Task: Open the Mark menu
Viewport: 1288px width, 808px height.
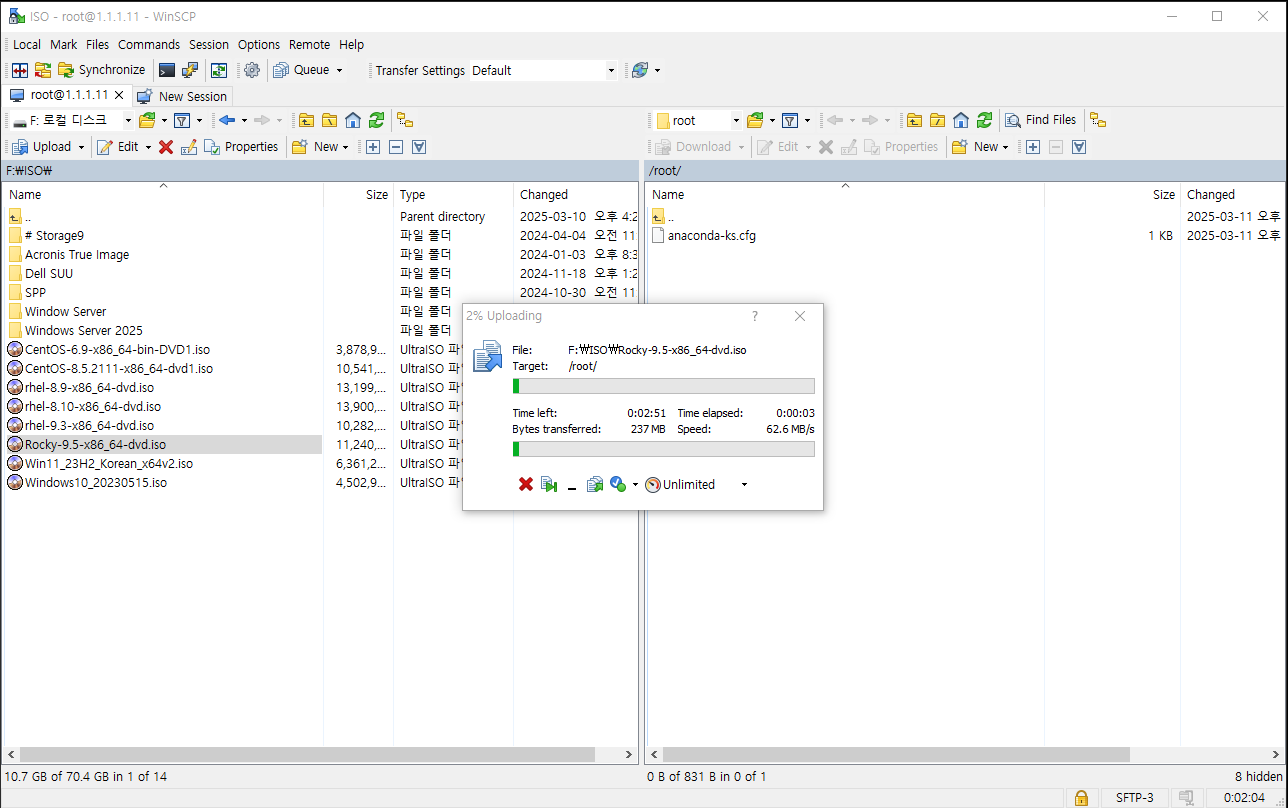Action: click(64, 44)
